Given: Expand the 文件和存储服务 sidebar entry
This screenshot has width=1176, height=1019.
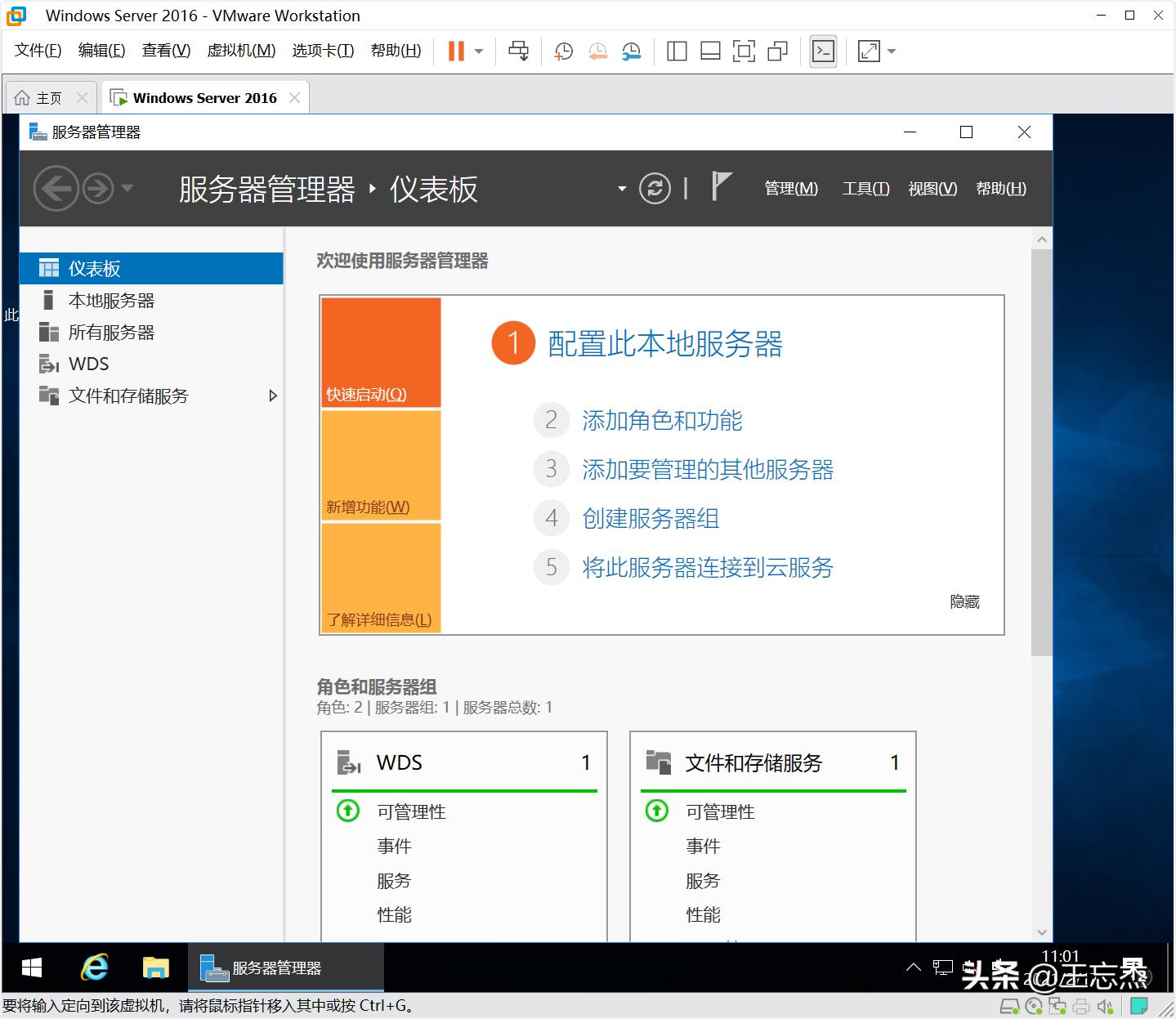Looking at the screenshot, I should [x=273, y=396].
